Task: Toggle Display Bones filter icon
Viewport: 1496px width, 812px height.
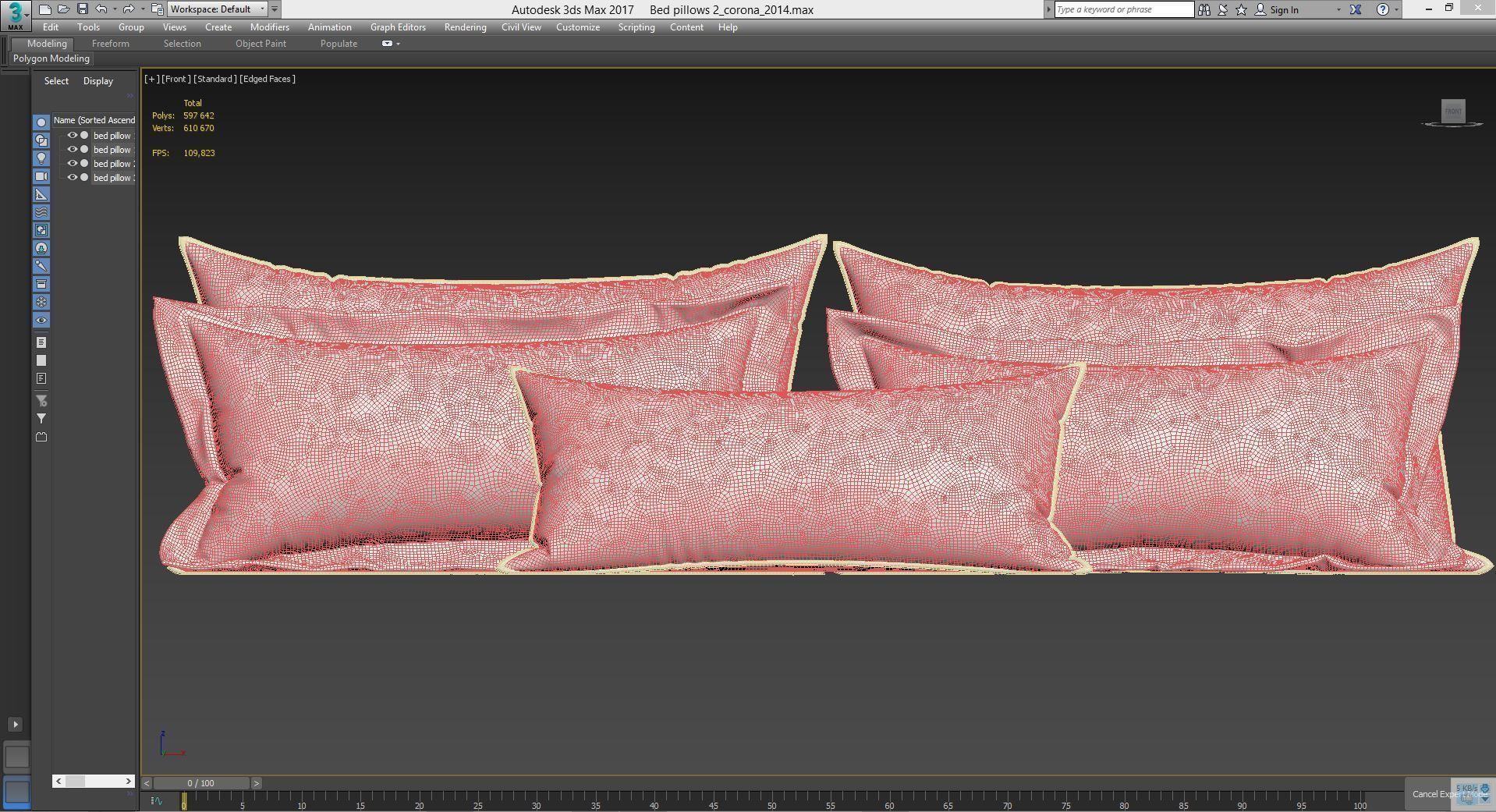Action: (41, 266)
